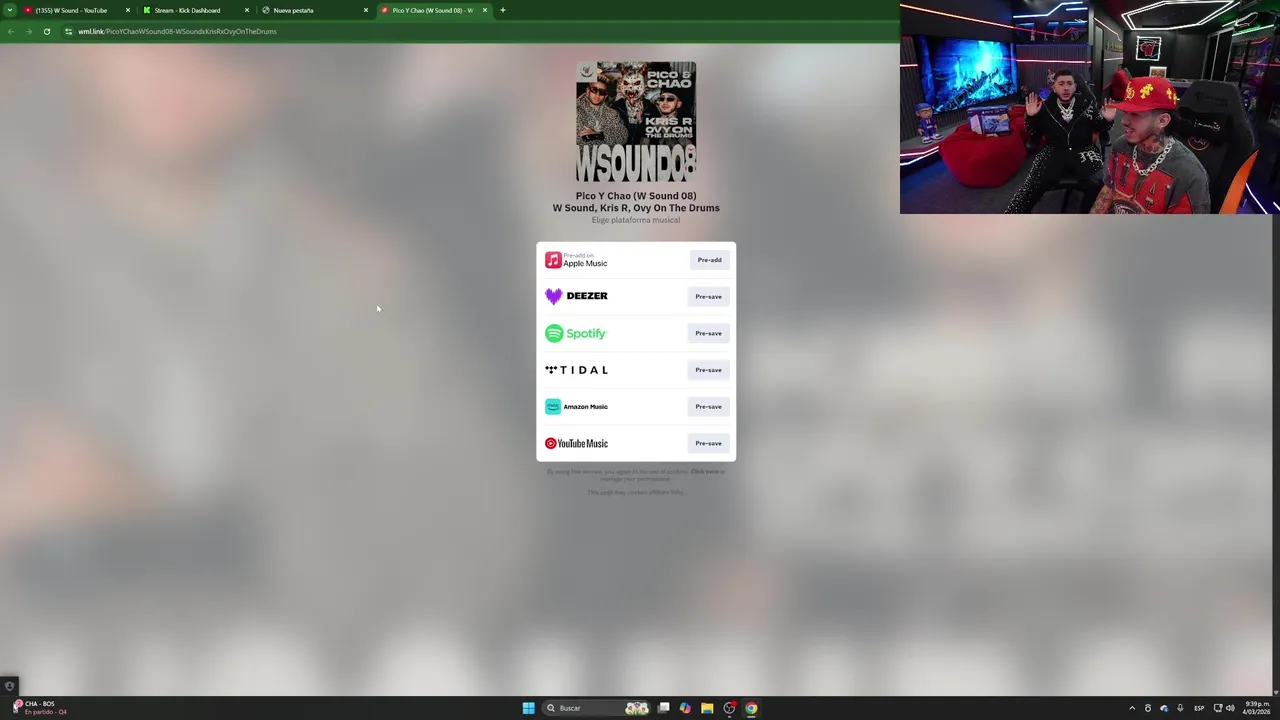Open the OBS app with red badge
Viewport: 1280px width, 720px height.
[x=729, y=708]
